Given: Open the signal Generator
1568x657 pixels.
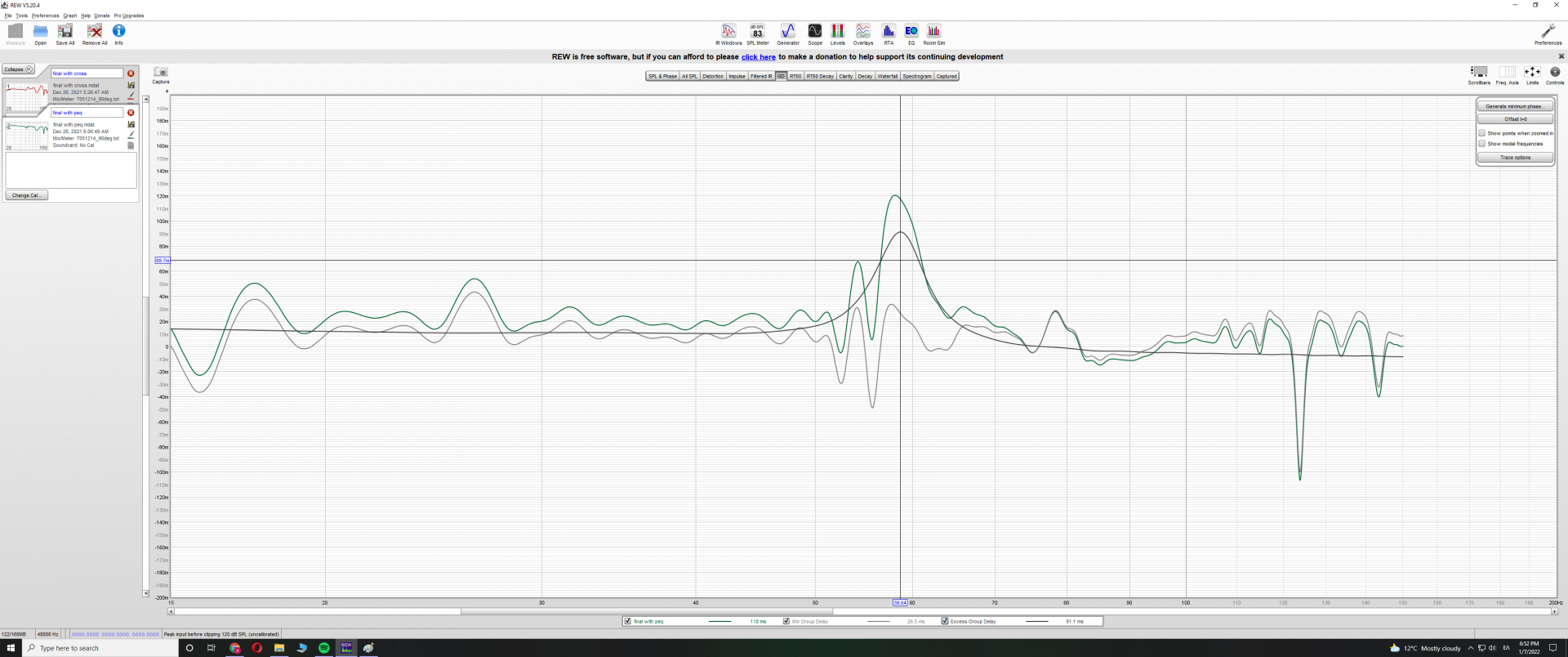Looking at the screenshot, I should 787,33.
